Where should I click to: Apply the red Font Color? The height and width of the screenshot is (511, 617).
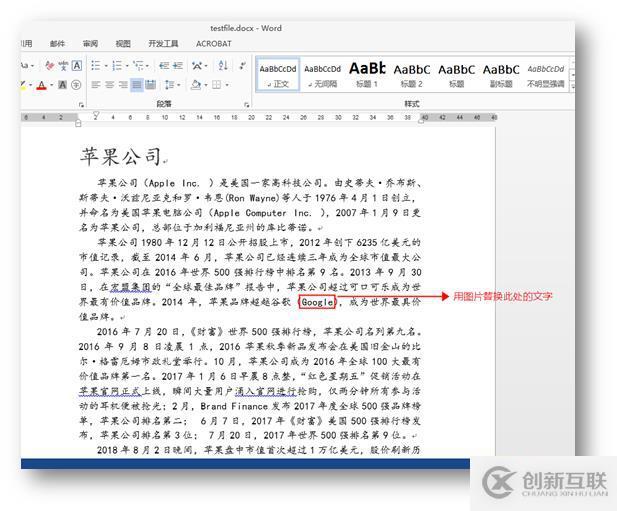41,85
